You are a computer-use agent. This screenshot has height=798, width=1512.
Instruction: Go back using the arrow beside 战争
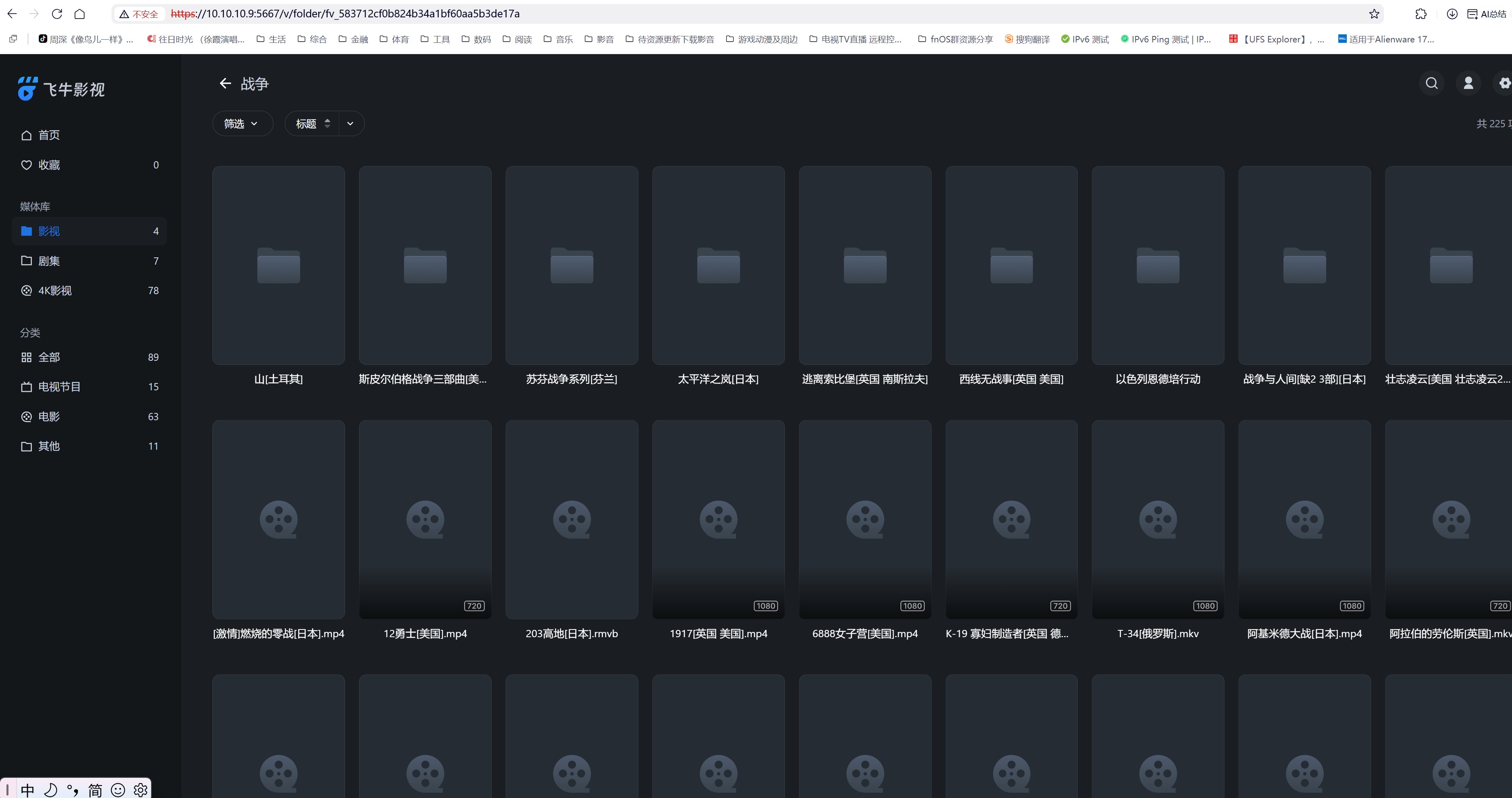225,83
